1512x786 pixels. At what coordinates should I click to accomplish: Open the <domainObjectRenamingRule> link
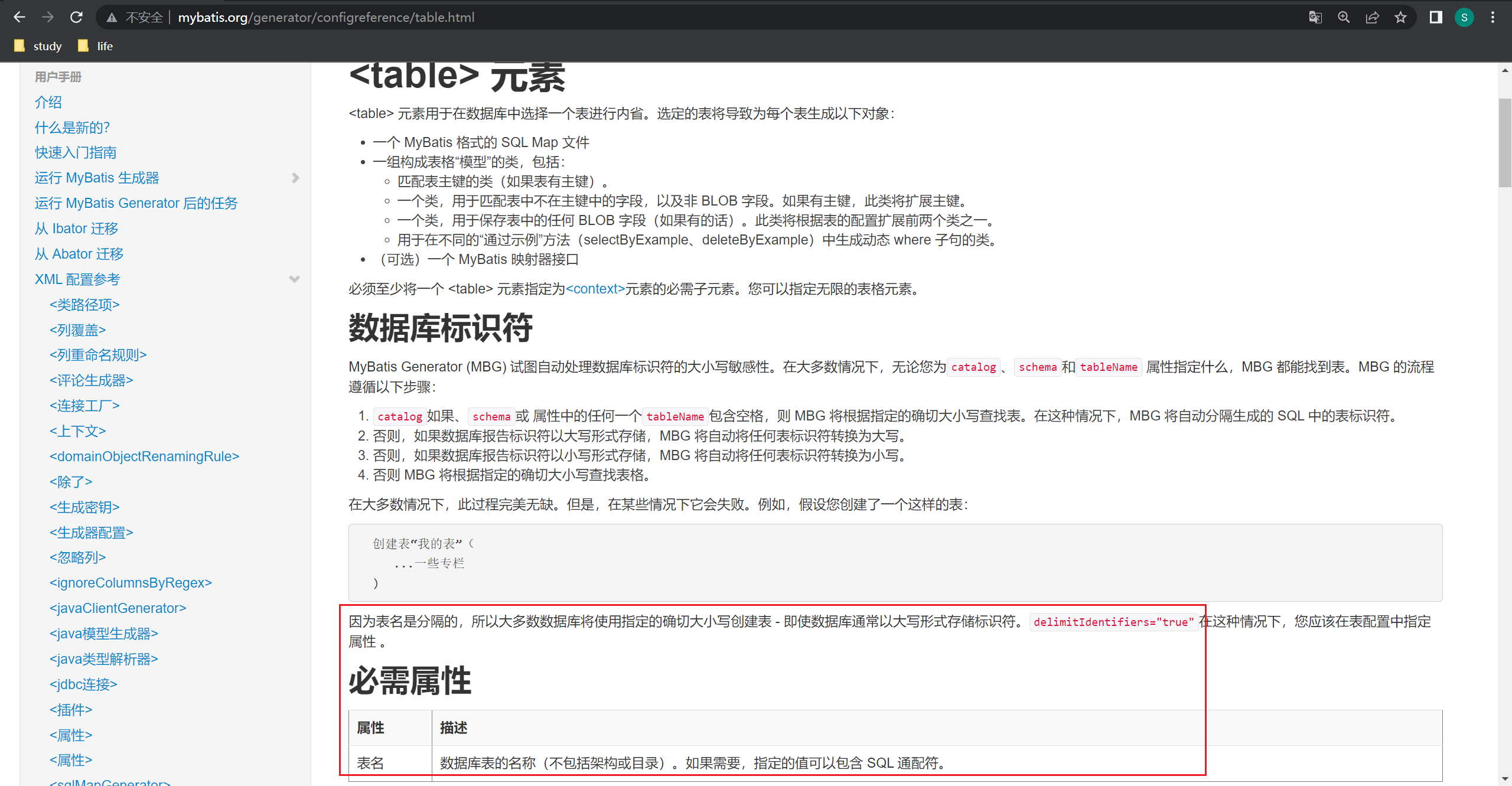point(144,456)
